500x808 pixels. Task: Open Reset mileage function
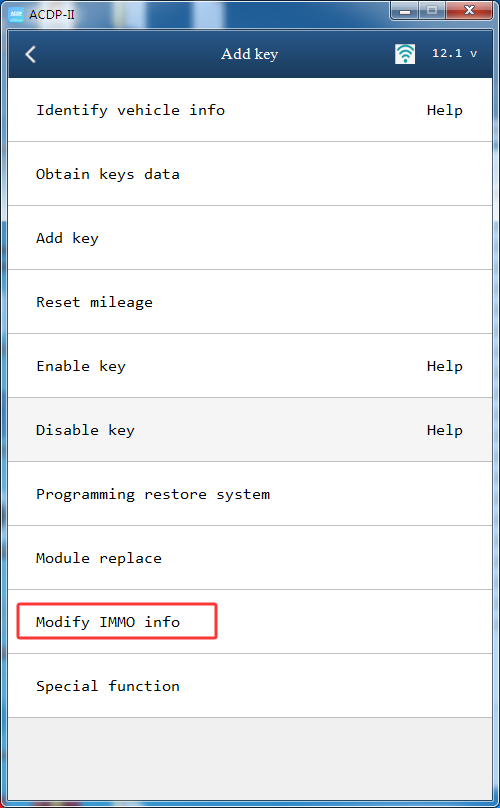250,301
